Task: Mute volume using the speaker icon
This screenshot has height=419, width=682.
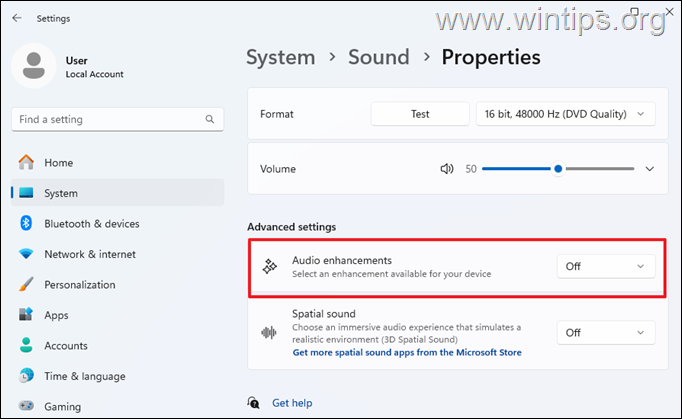Action: [447, 169]
